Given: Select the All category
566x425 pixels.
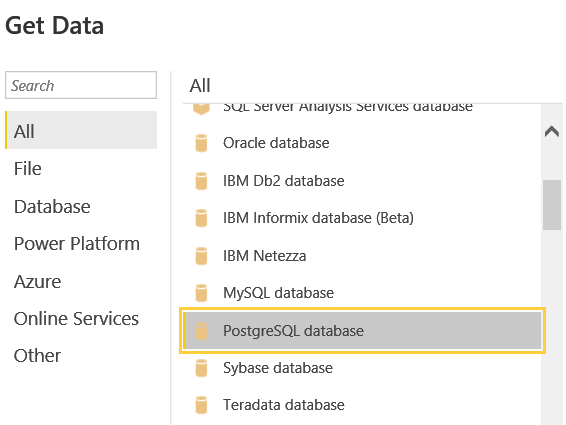Looking at the screenshot, I should [x=81, y=130].
